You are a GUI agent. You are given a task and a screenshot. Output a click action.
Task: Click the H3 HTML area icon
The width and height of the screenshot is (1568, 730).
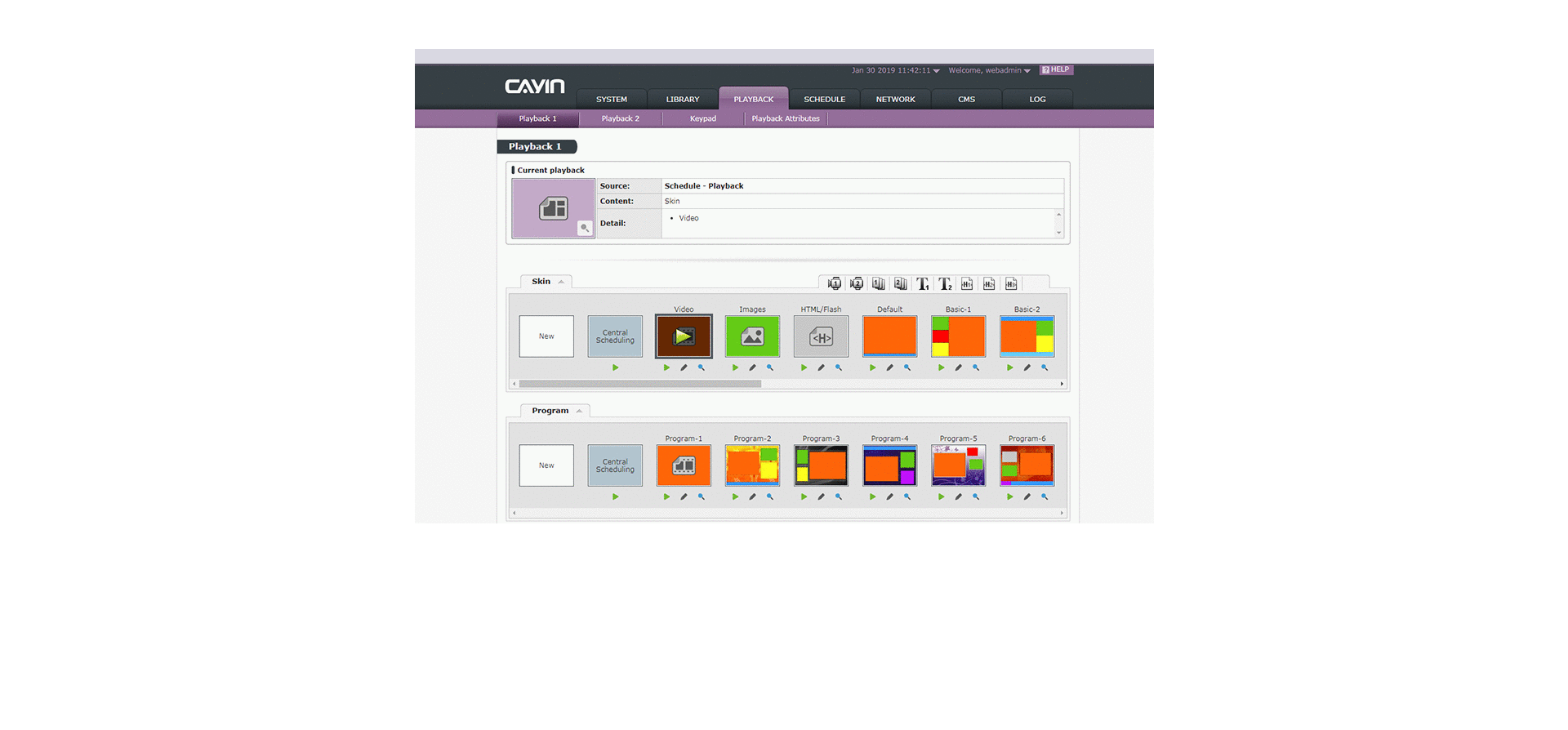1011,283
